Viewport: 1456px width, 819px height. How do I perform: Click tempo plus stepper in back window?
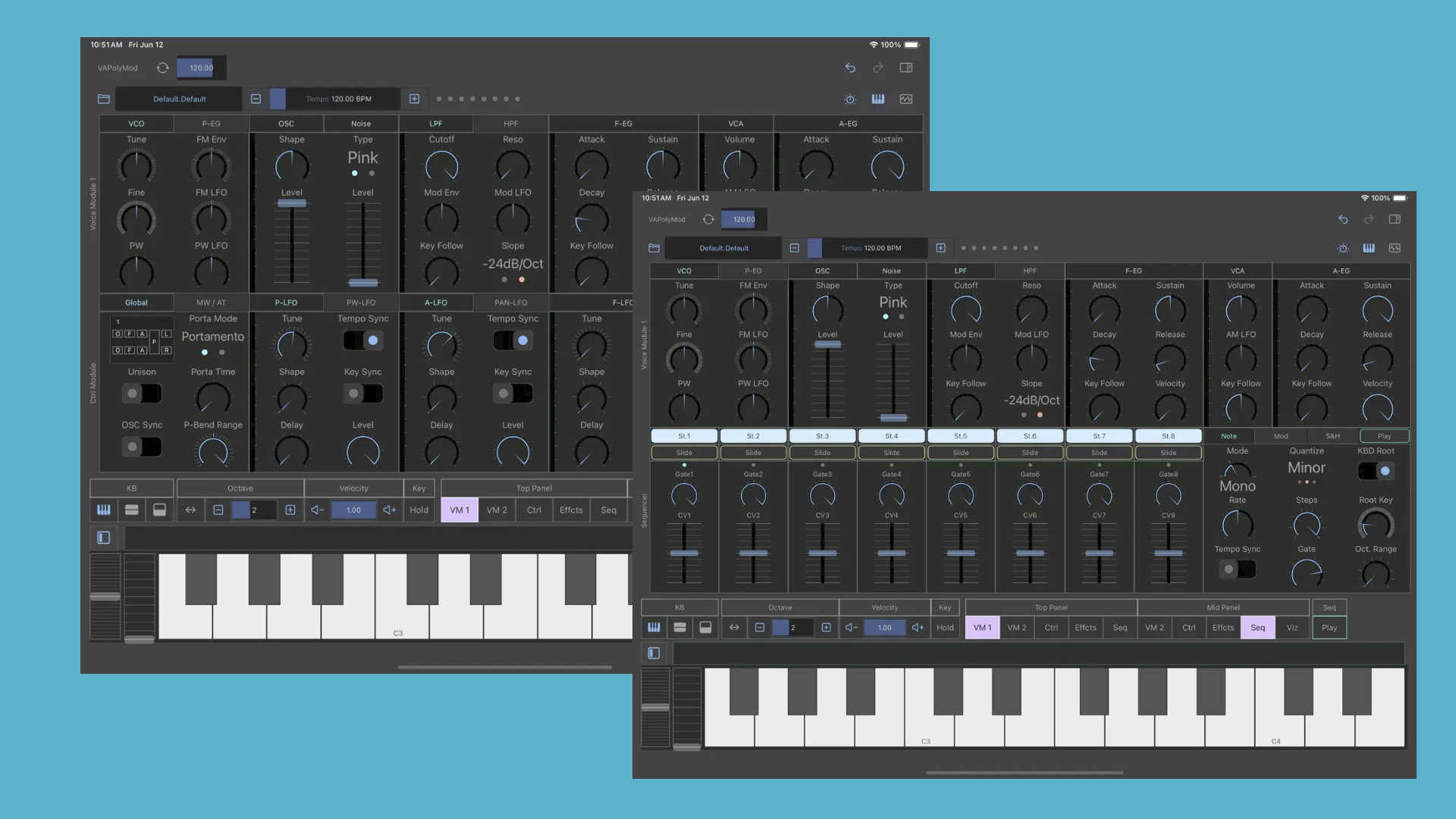[x=414, y=99]
